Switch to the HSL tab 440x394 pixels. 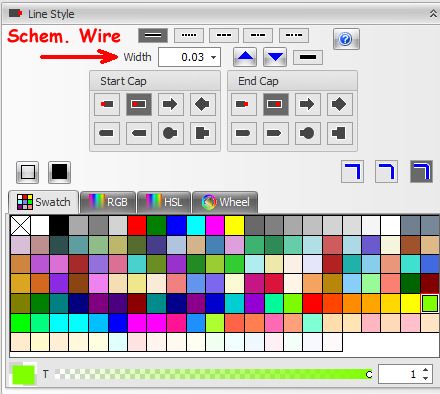click(x=164, y=202)
